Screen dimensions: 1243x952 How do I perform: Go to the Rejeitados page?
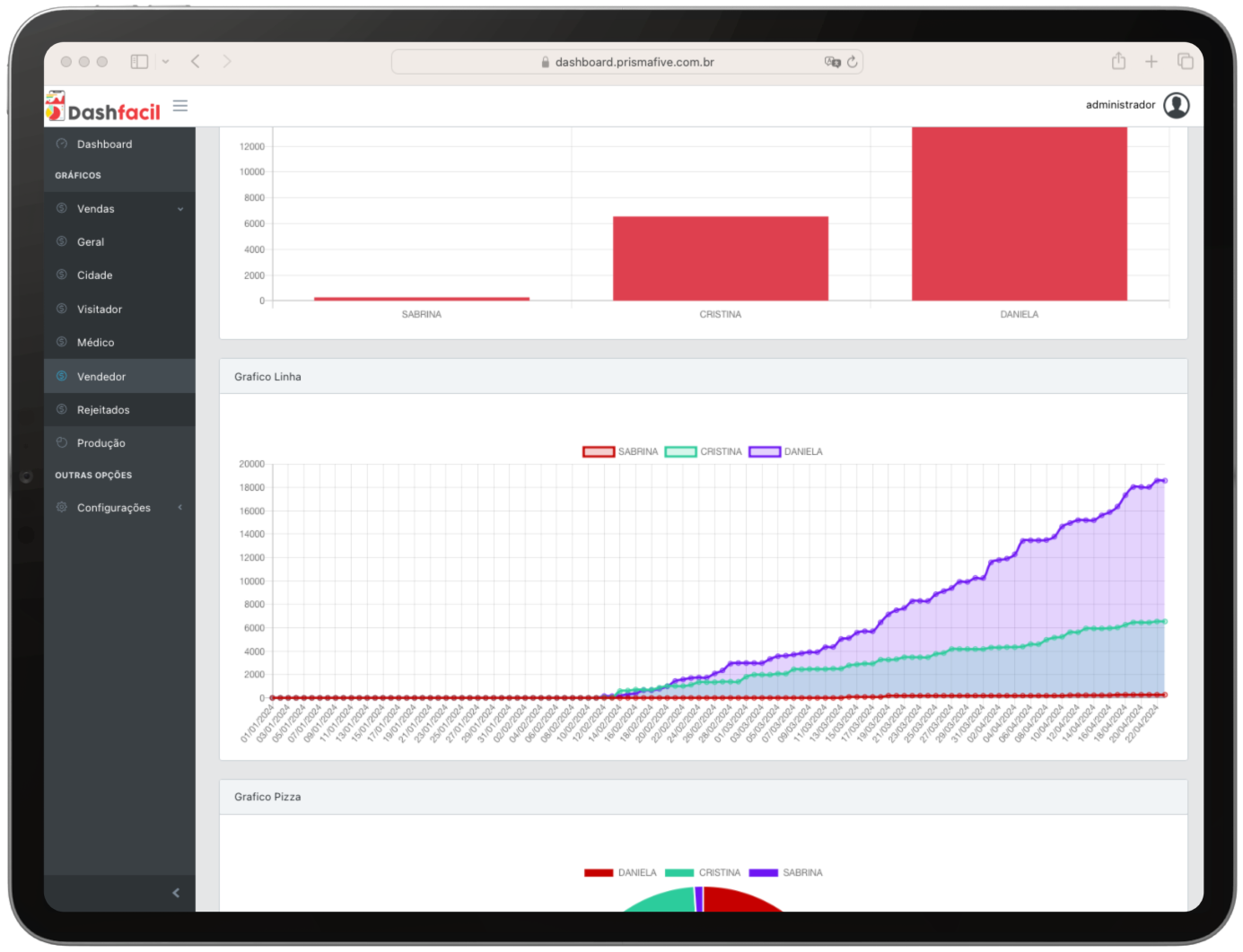coord(103,410)
